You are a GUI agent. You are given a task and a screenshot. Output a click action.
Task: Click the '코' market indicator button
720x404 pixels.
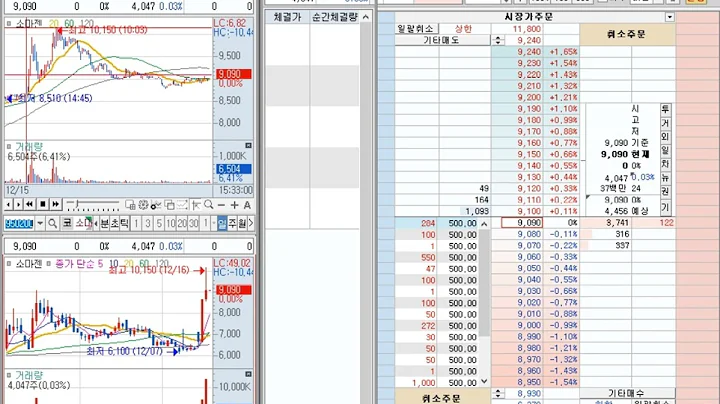pyautogui.click(x=67, y=223)
